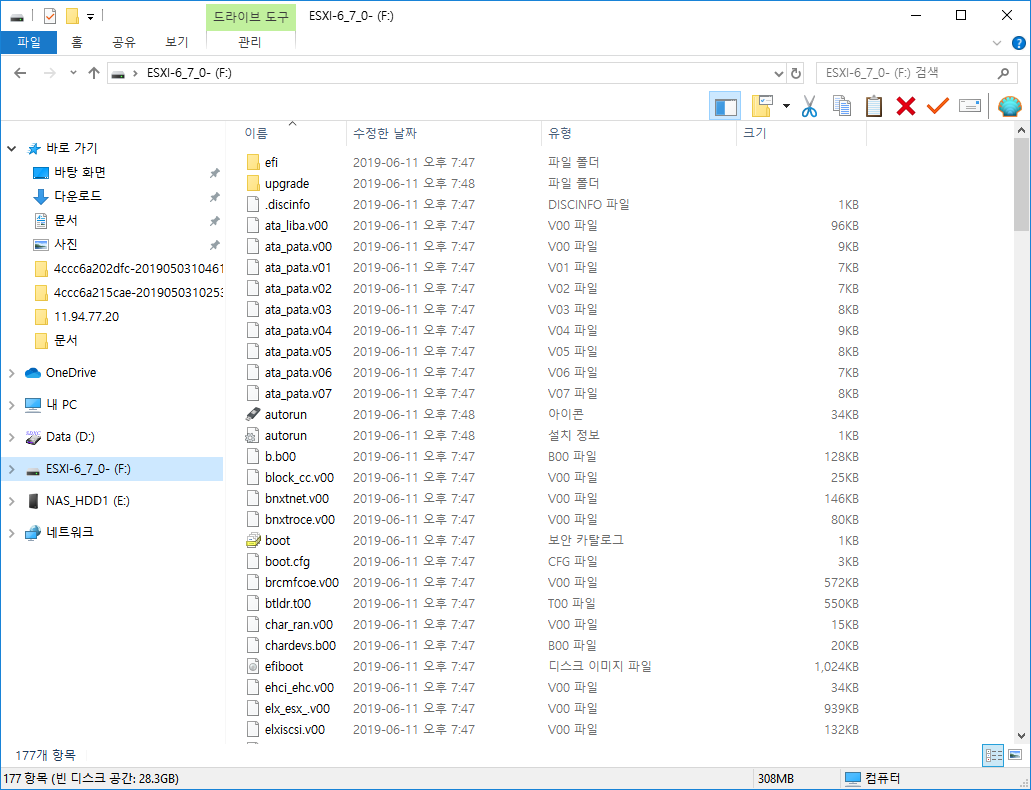Open Help with the blue question mark
The height and width of the screenshot is (790, 1031).
pos(1019,43)
